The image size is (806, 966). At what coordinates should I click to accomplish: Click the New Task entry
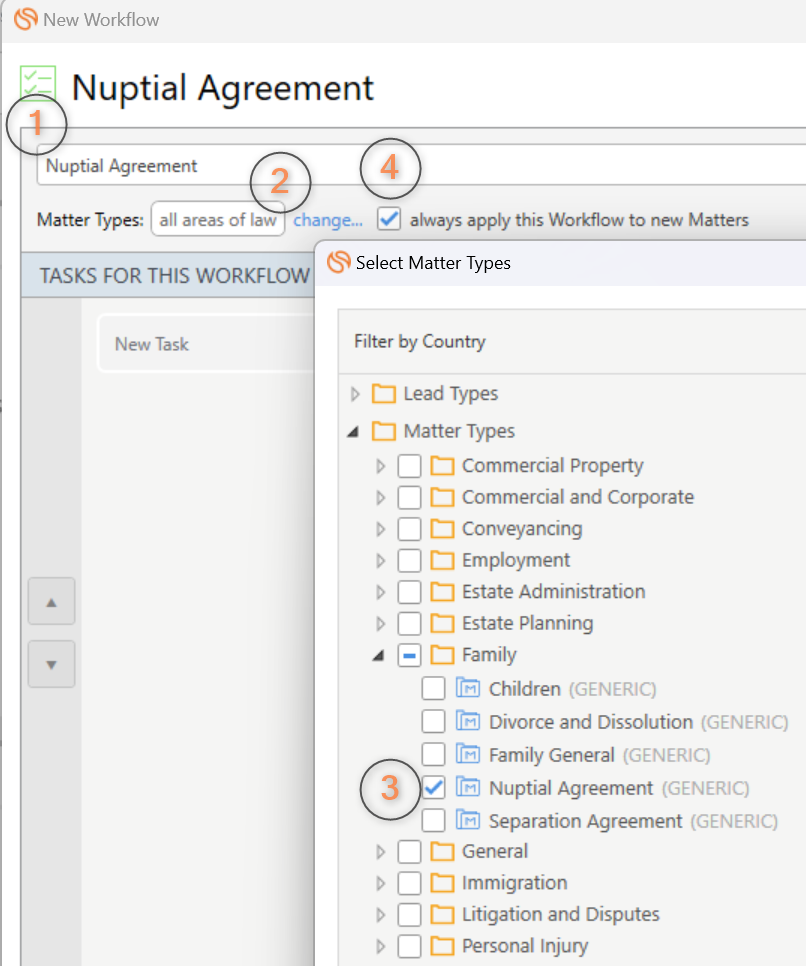(152, 344)
